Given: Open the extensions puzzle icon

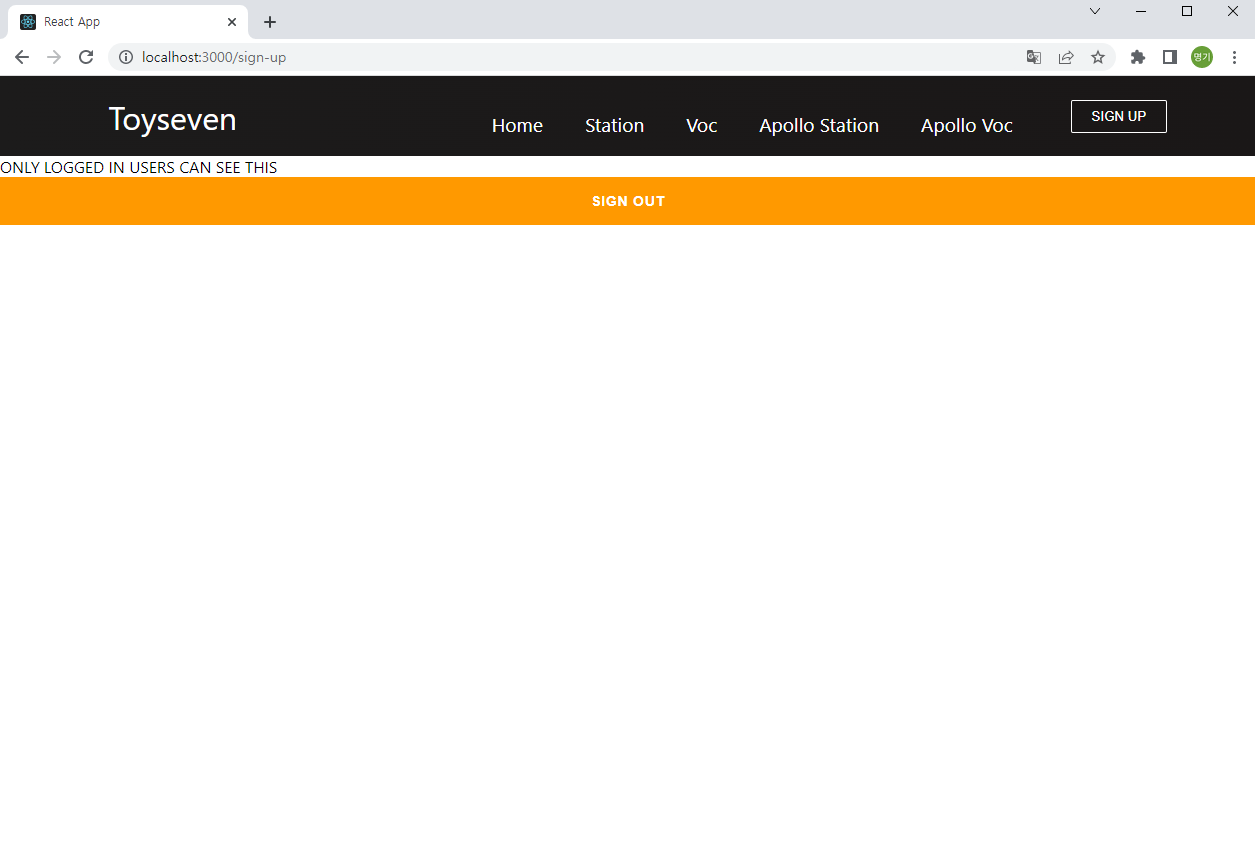Looking at the screenshot, I should tap(1138, 57).
